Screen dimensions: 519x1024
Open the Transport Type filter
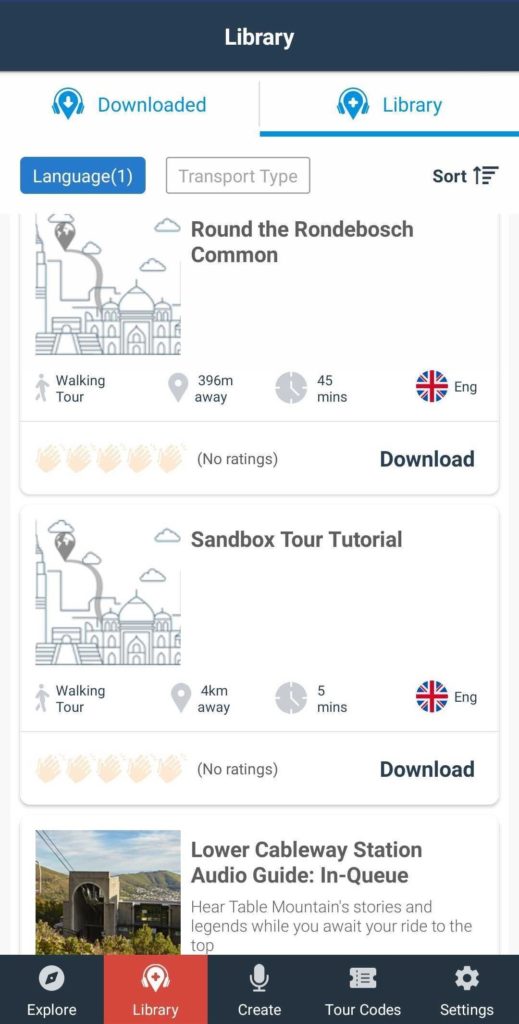click(238, 176)
